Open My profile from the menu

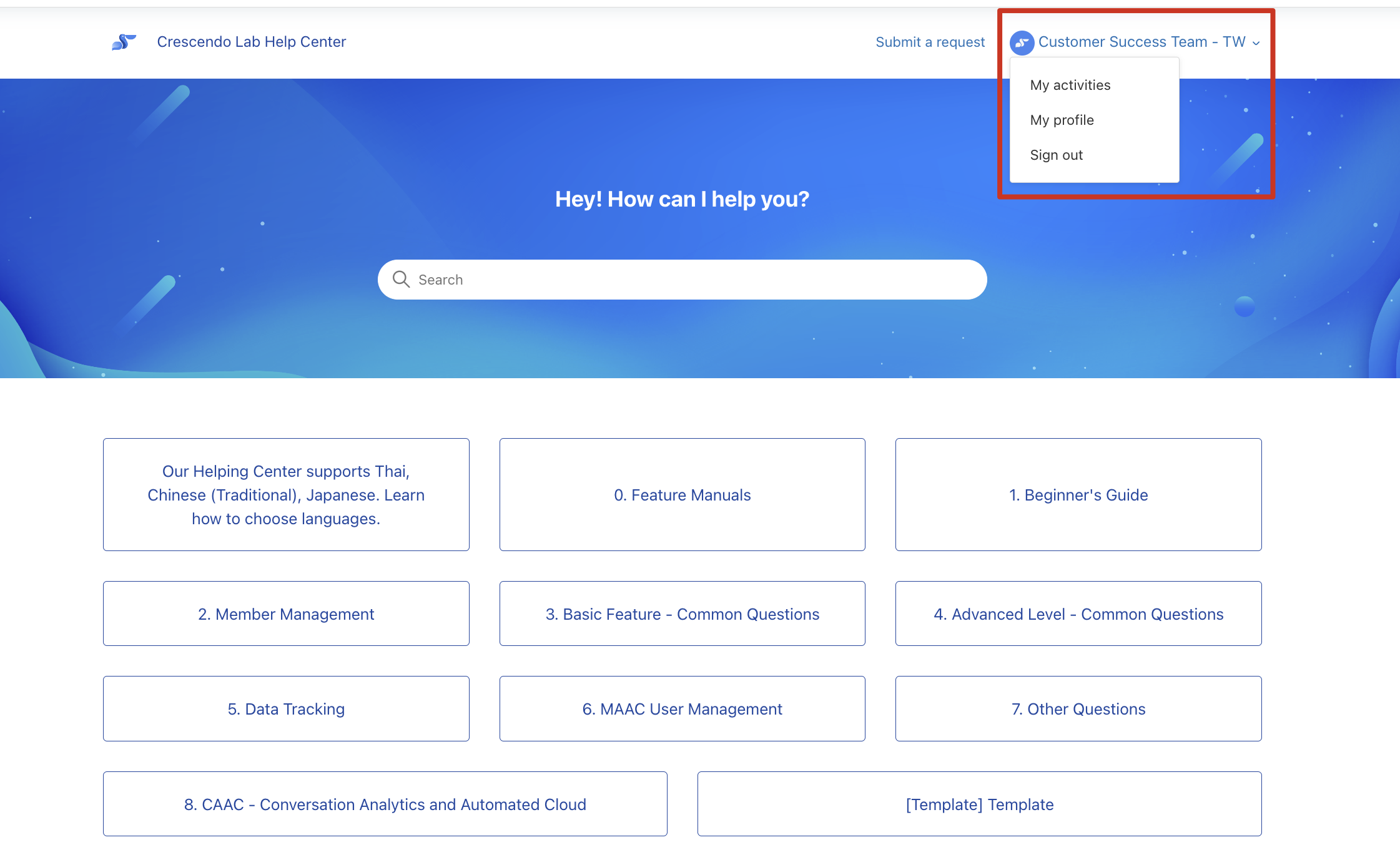[1062, 120]
